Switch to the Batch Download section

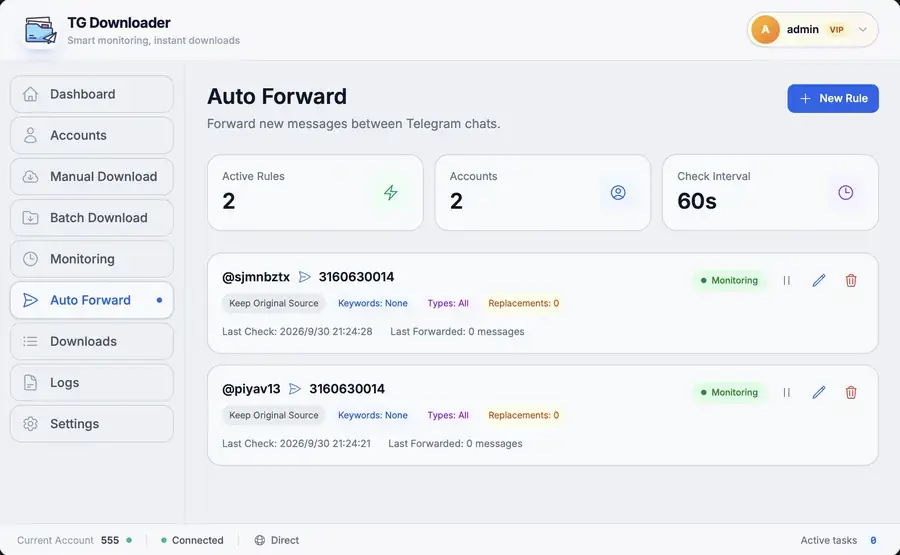(x=92, y=218)
